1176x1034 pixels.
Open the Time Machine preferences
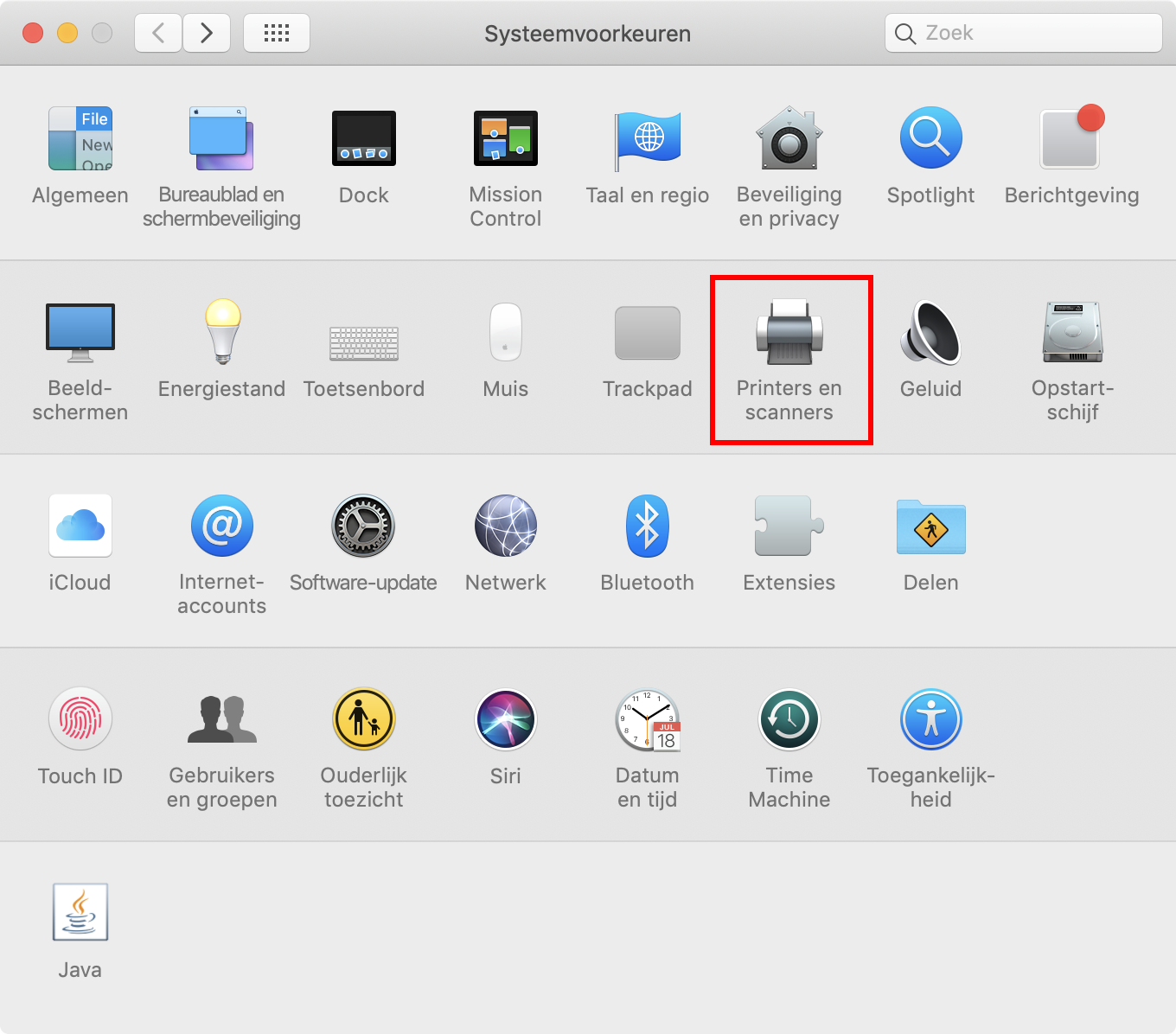pos(789,720)
